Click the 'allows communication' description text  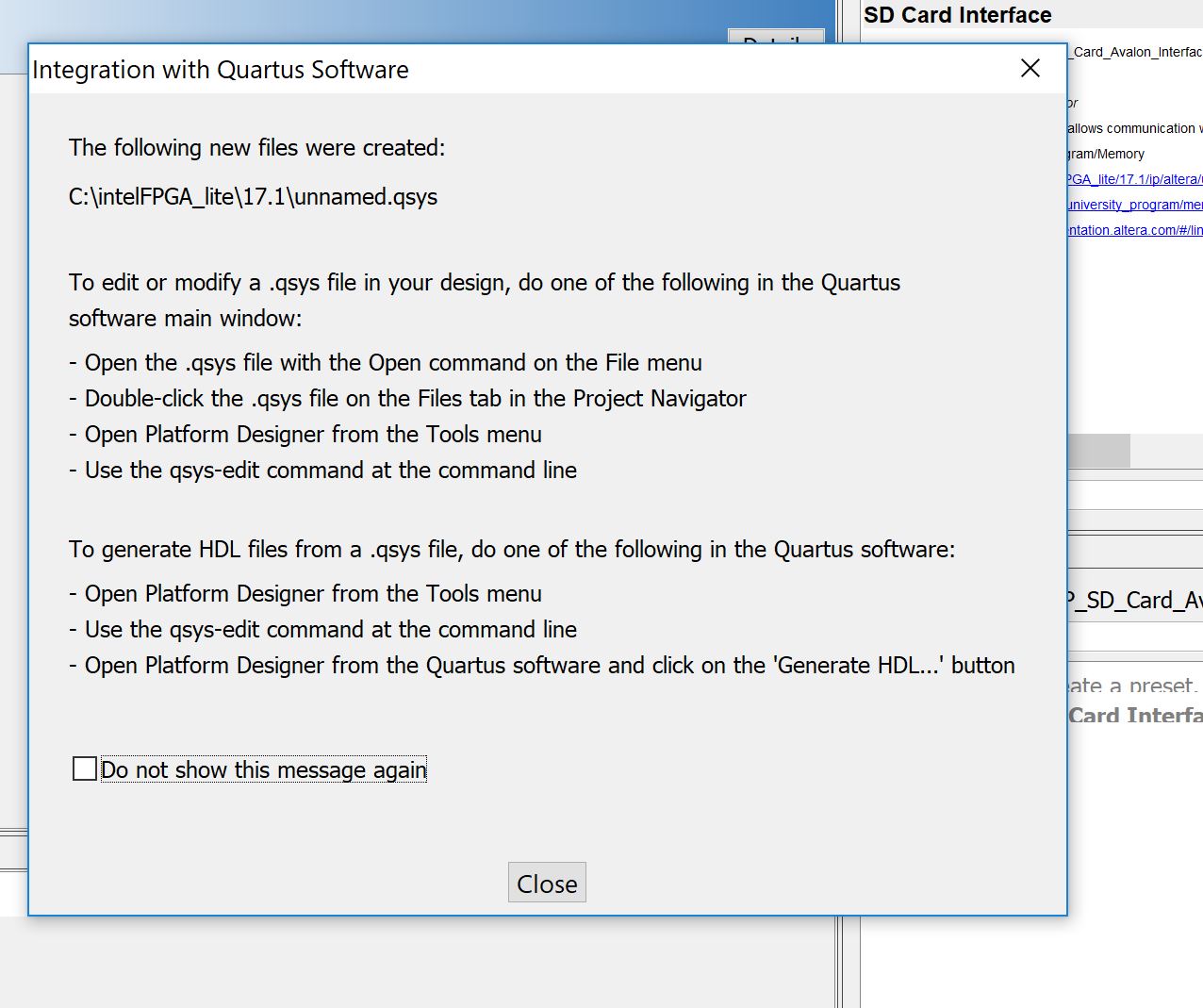1135,128
